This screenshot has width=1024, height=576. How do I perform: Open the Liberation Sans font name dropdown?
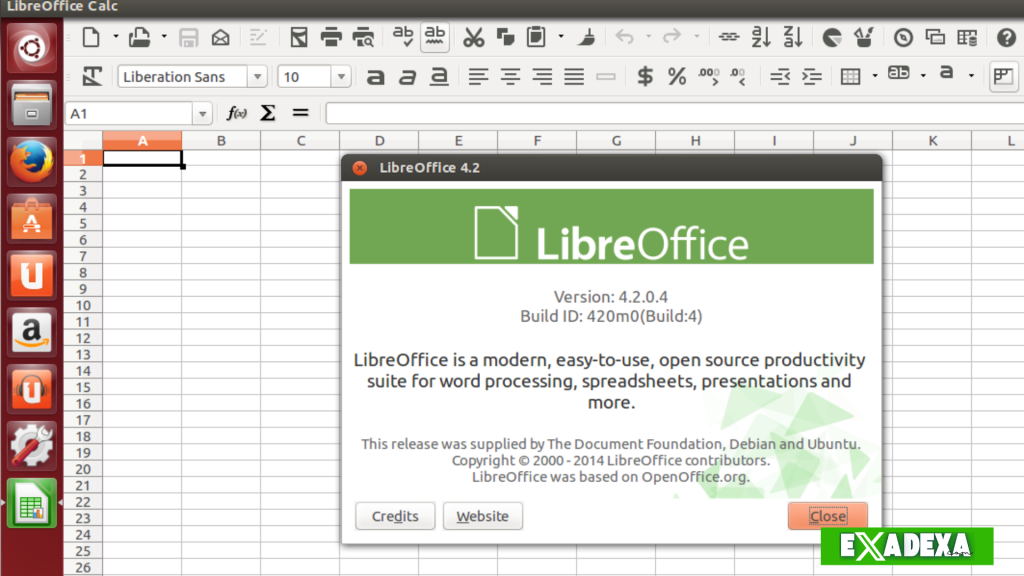(256, 76)
